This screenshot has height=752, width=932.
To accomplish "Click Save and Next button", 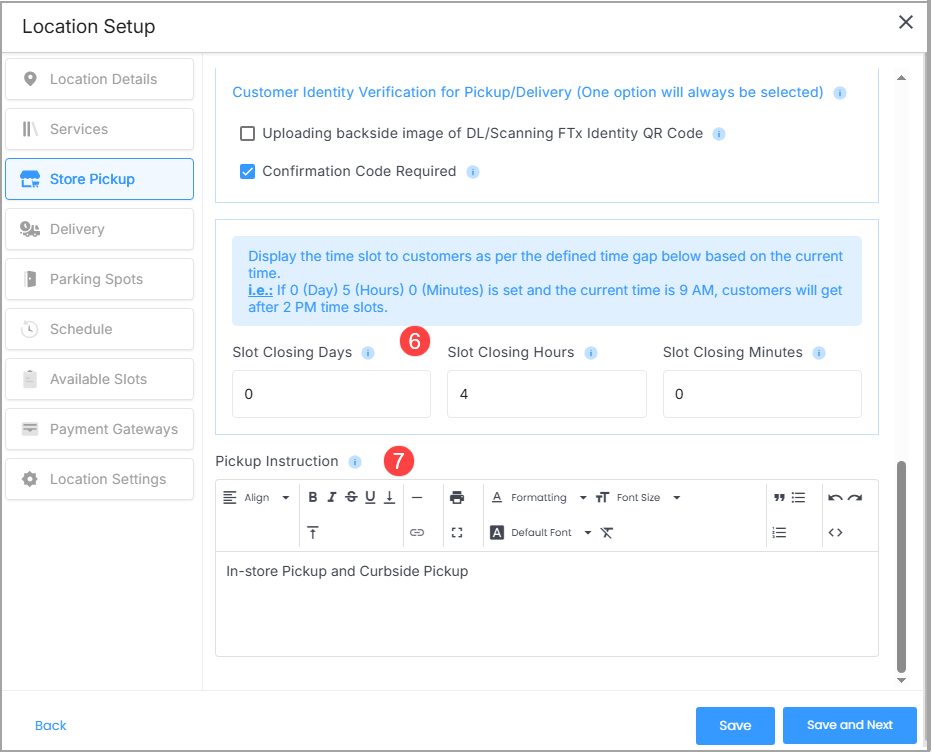I will (849, 725).
